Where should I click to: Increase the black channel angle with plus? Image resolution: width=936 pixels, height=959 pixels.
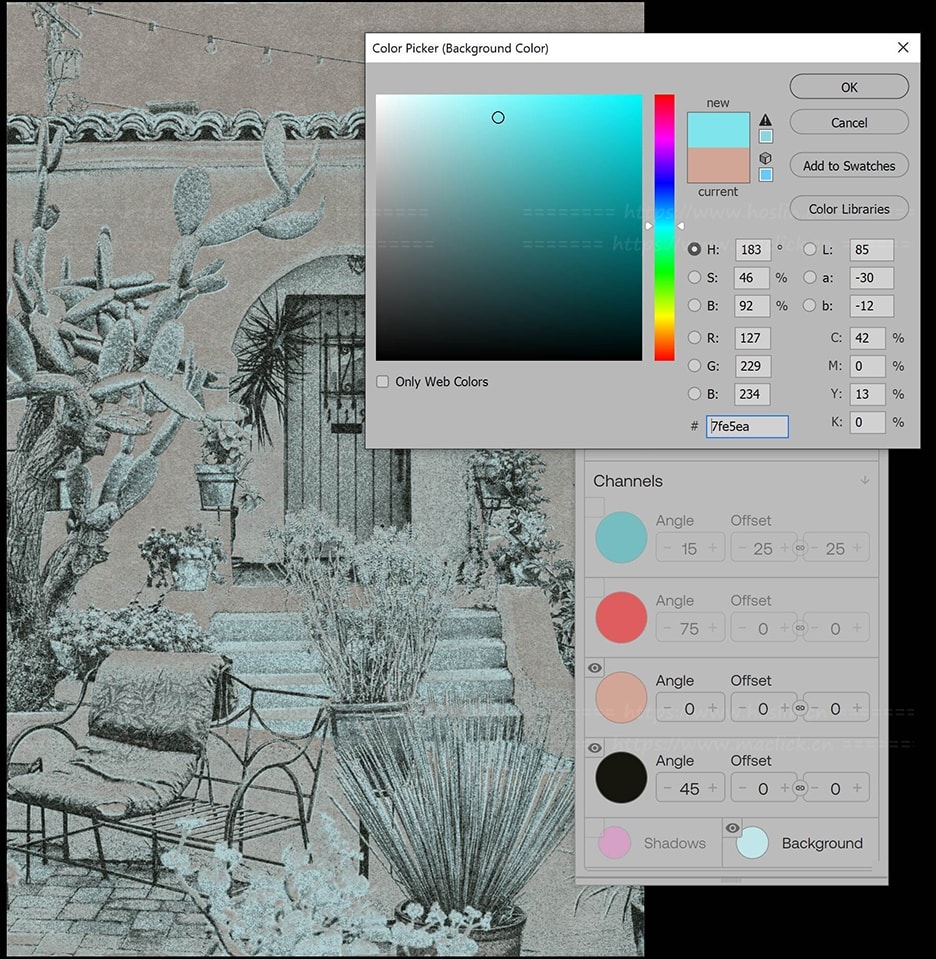pos(713,788)
